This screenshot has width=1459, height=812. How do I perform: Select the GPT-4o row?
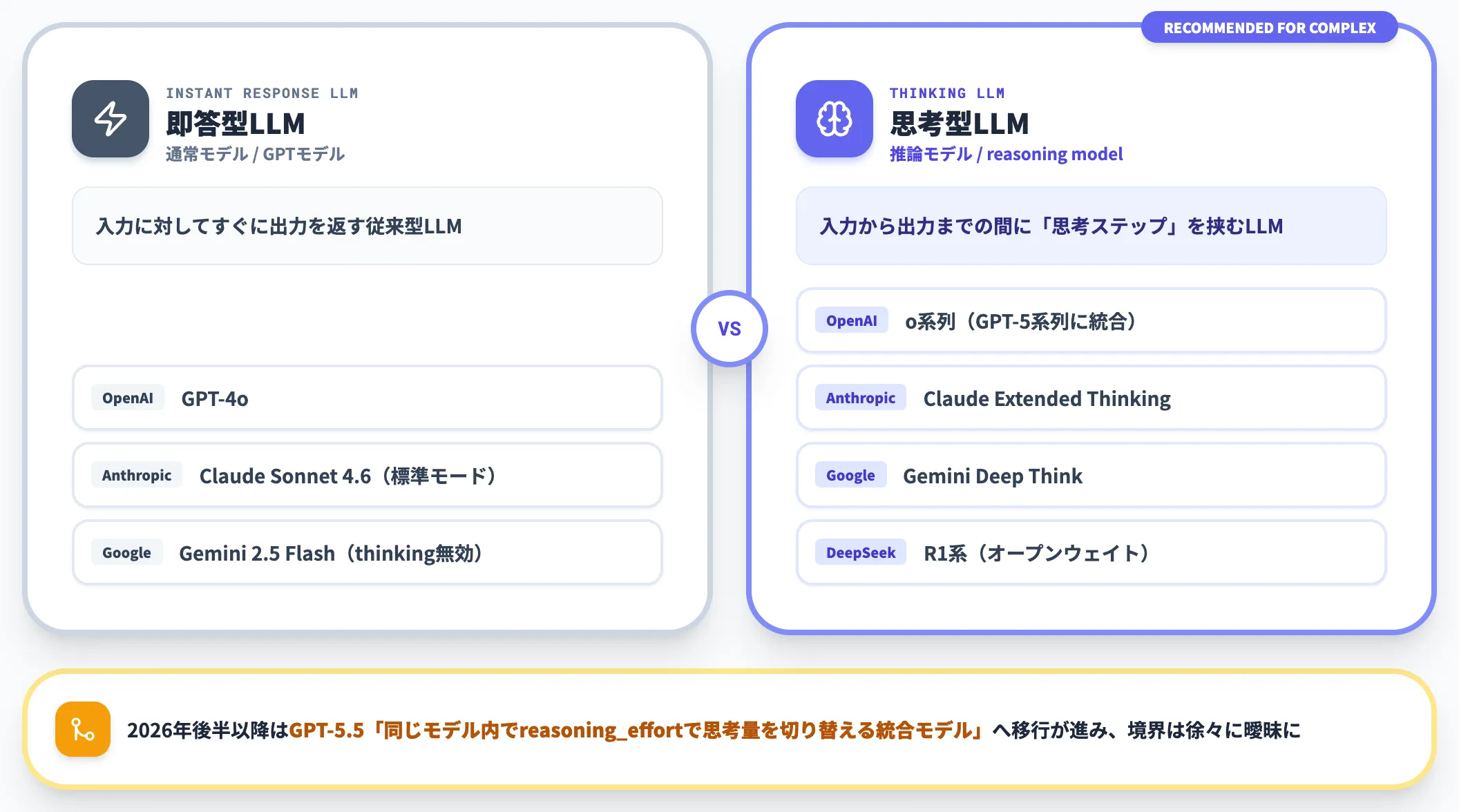(368, 398)
